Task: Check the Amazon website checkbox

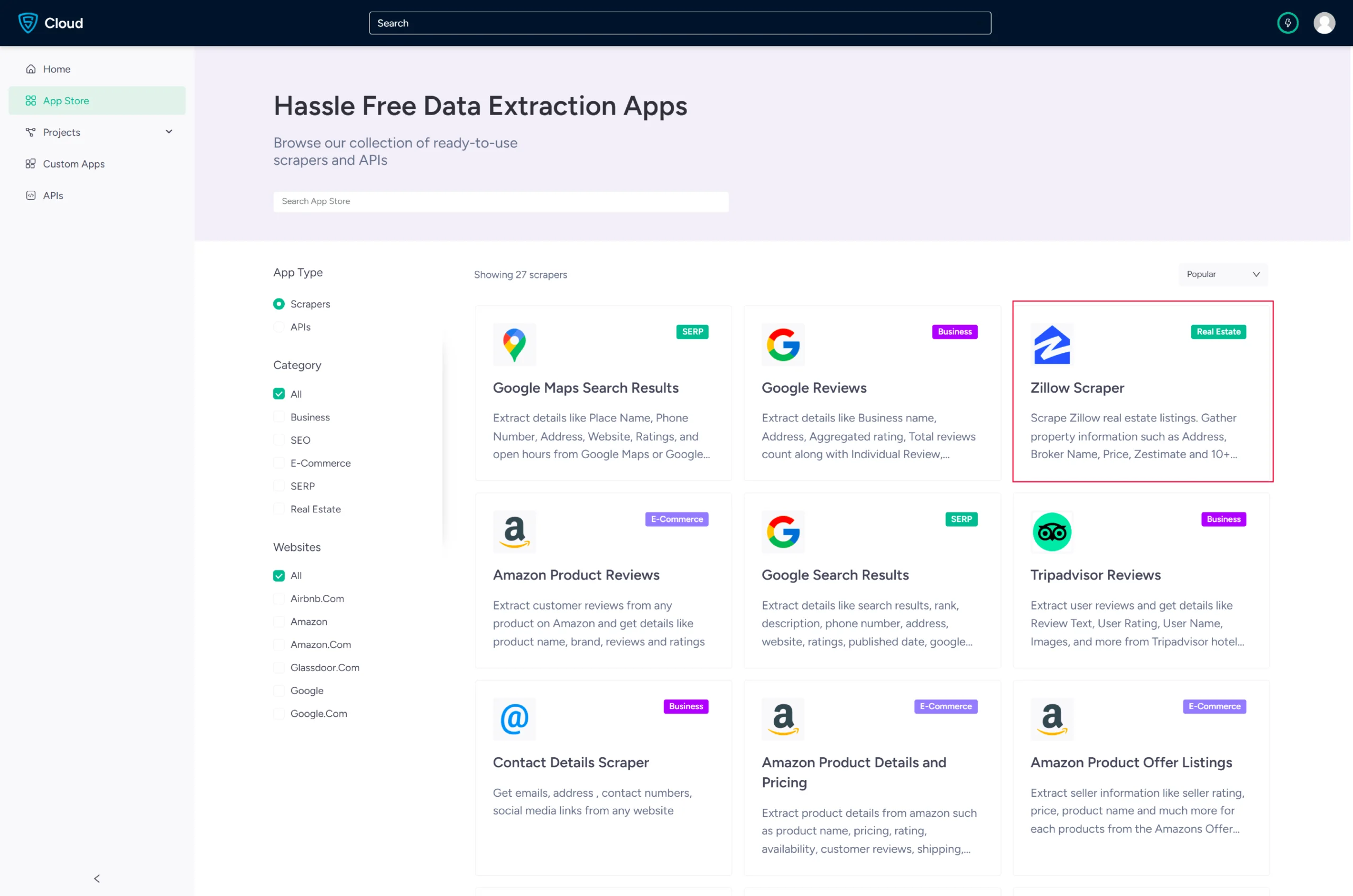Action: (279, 621)
